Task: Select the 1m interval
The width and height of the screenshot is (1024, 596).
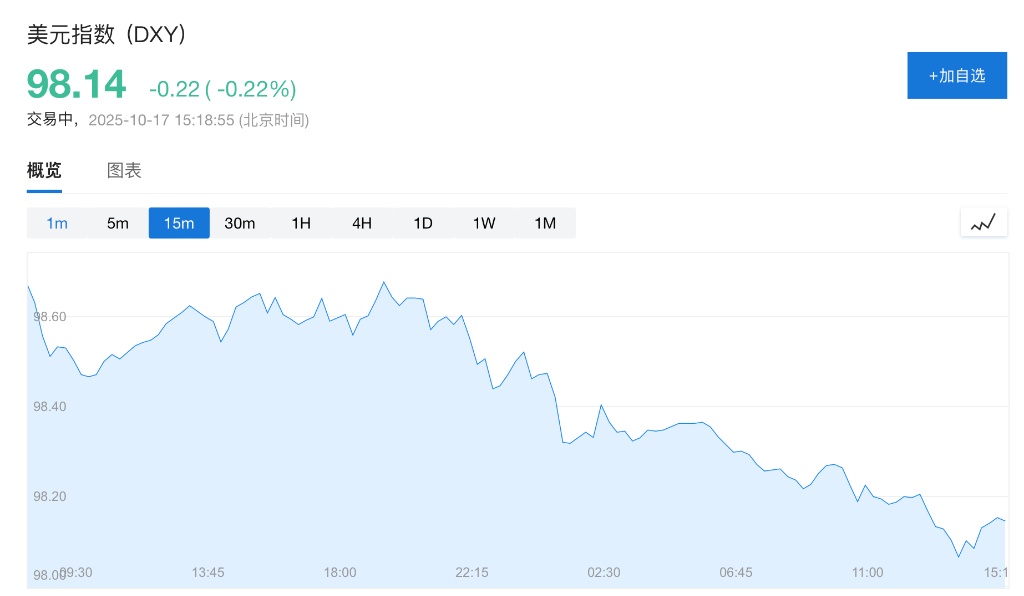Action: pyautogui.click(x=57, y=223)
